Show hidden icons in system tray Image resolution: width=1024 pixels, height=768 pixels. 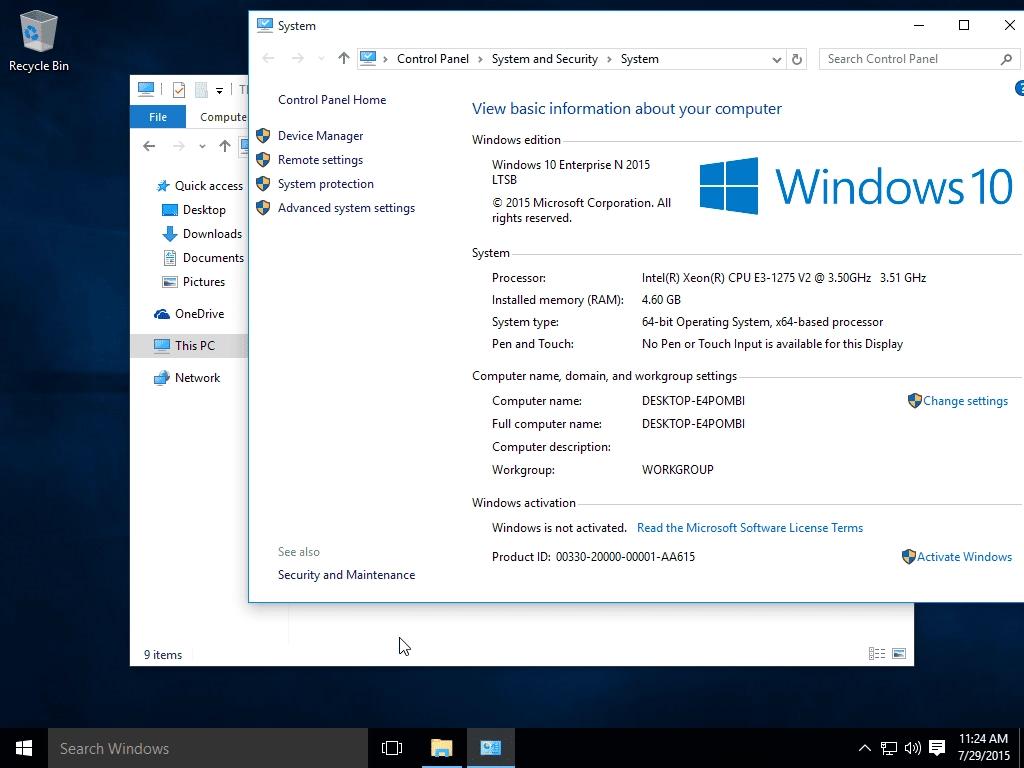(x=865, y=748)
